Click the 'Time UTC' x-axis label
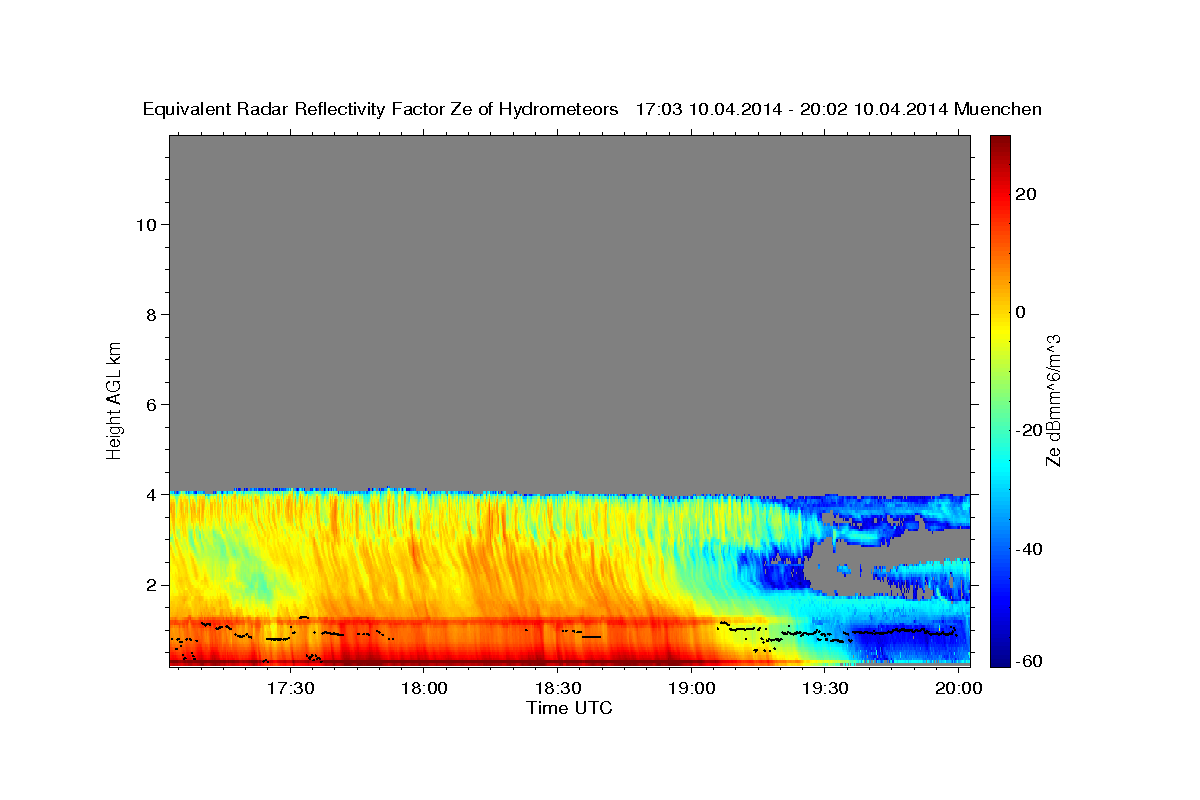Screen dimensions: 1200x800 (569, 709)
